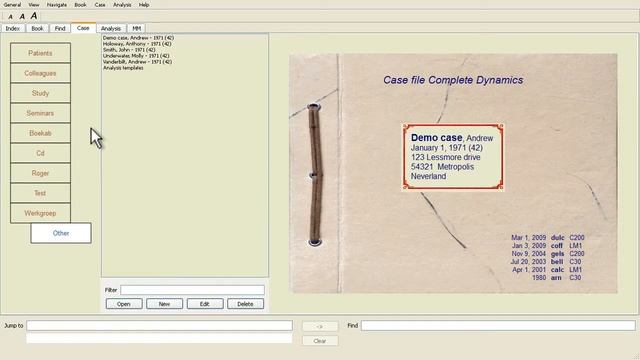Switch to the Analysis tab
This screenshot has height=360, width=640.
[111, 28]
